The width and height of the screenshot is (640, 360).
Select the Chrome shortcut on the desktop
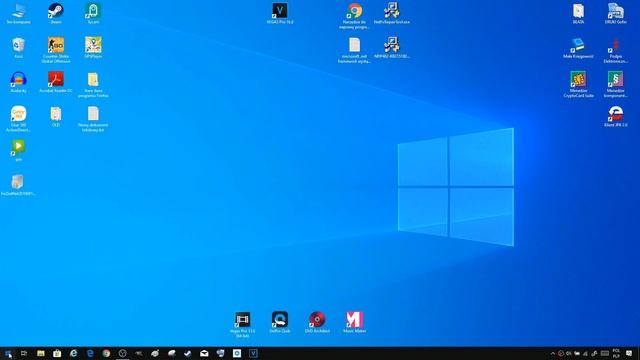point(354,16)
